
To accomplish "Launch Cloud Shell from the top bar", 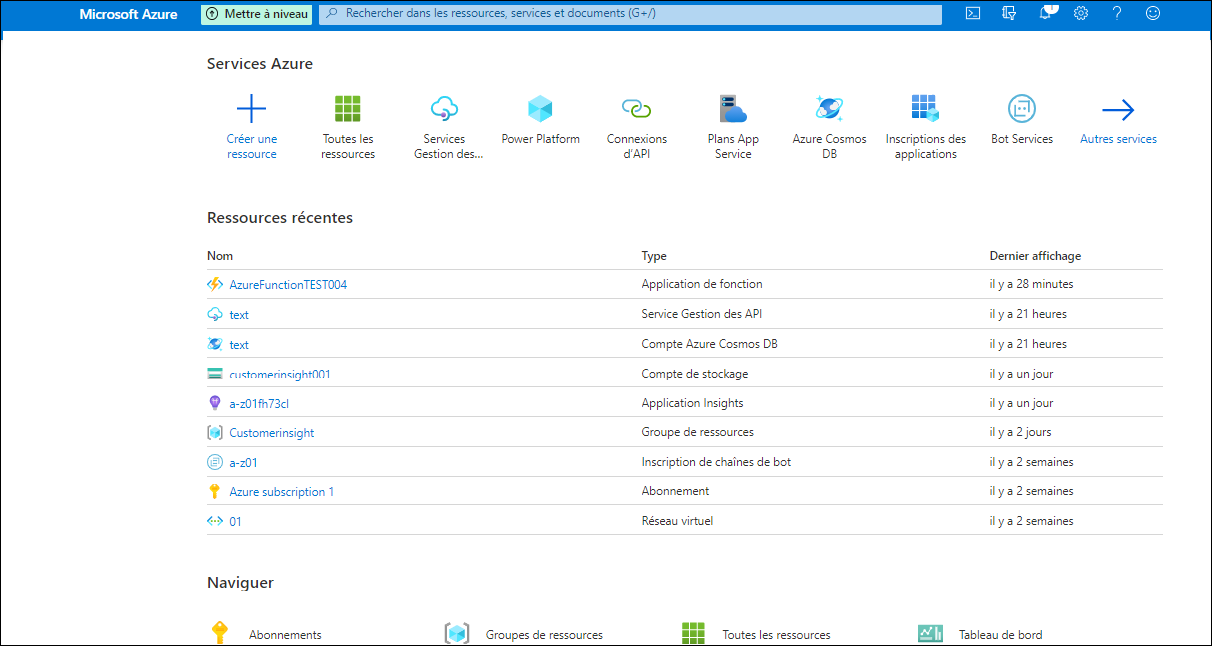I will point(972,13).
